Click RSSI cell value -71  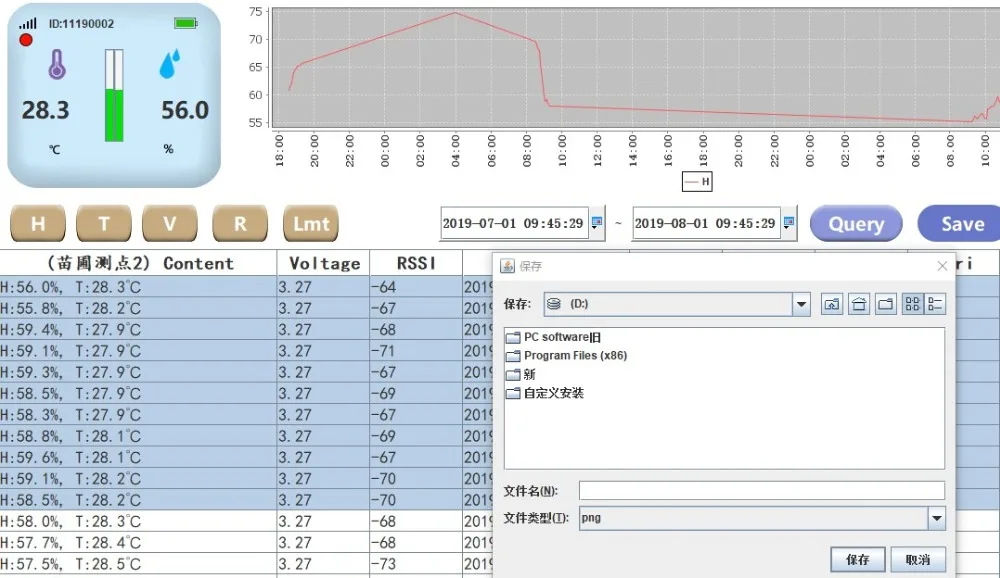coord(416,351)
